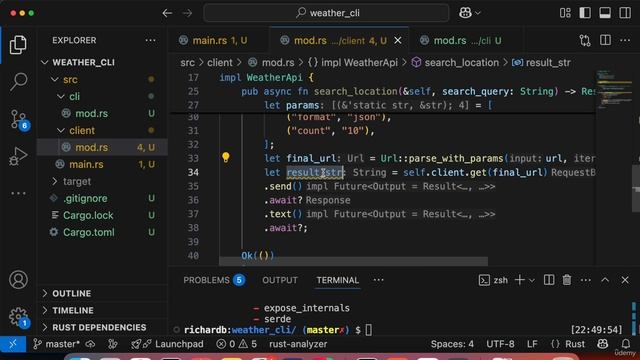
Task: Open Cargo.toml in the file tree
Action: 89,232
